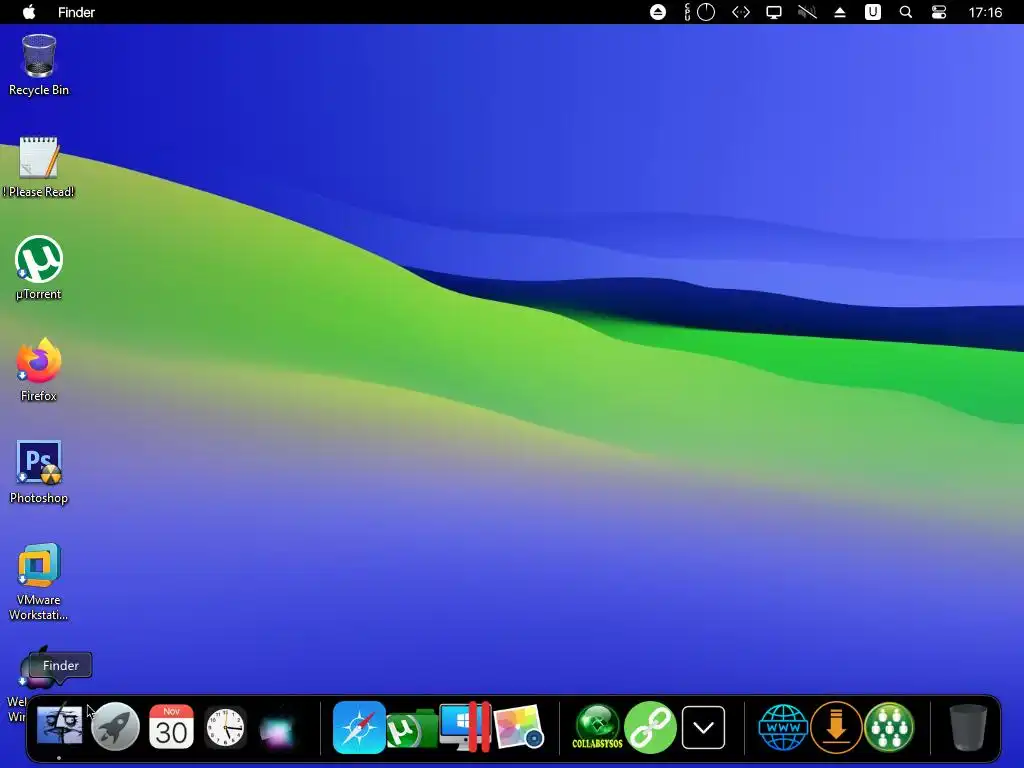Select the Firefox desktop shortcut
This screenshot has height=768, width=1024.
pyautogui.click(x=39, y=370)
